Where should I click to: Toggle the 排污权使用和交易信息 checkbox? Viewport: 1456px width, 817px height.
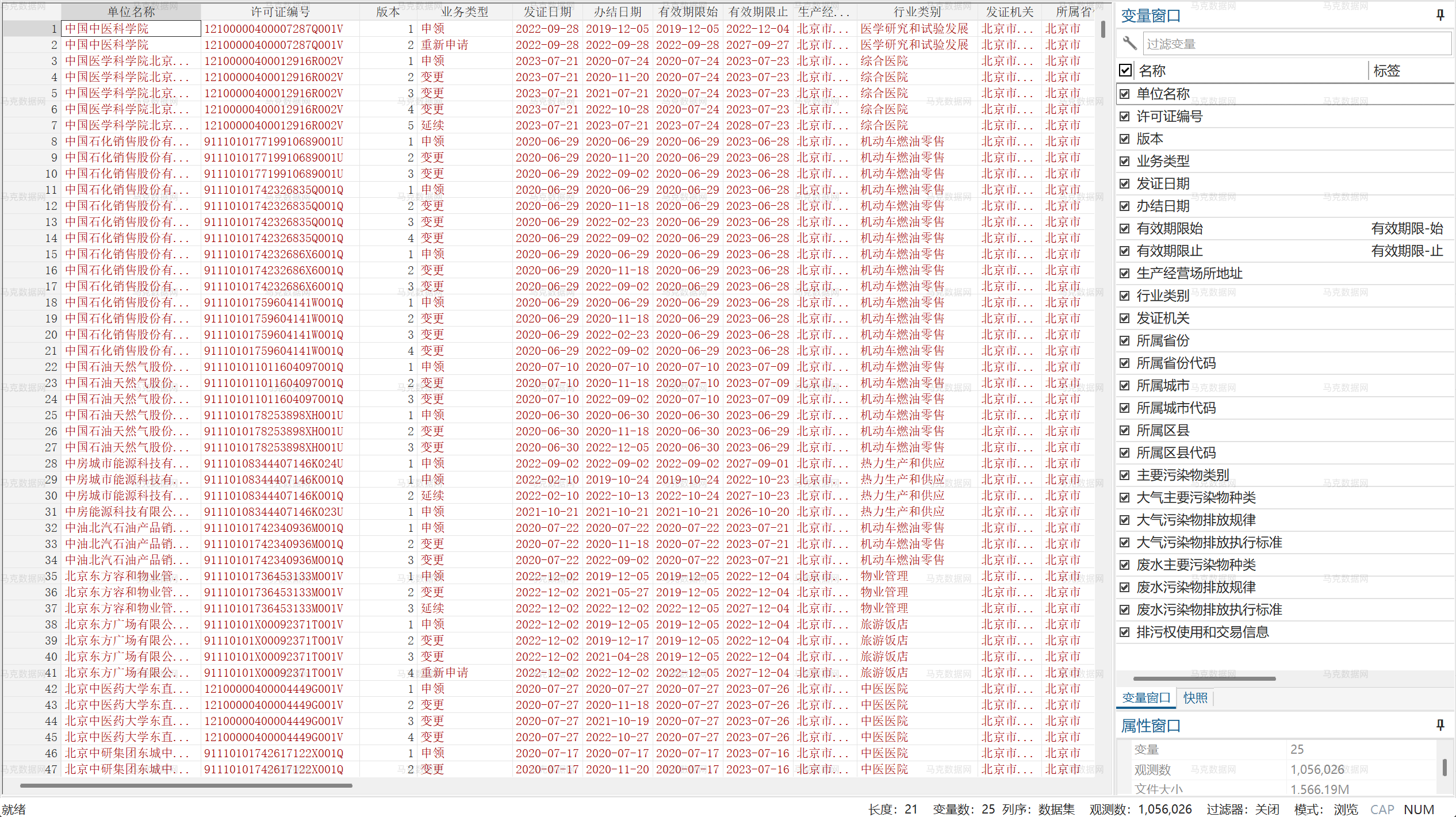[x=1125, y=632]
